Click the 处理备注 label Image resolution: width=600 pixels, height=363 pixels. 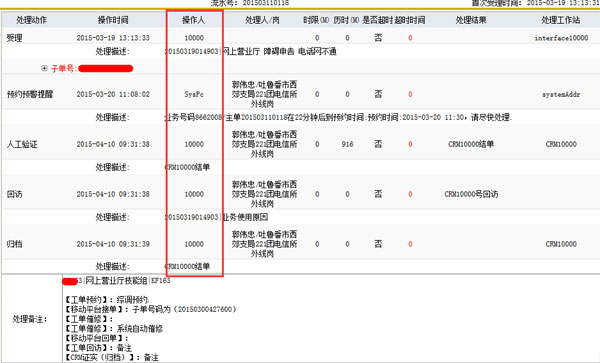coord(30,319)
